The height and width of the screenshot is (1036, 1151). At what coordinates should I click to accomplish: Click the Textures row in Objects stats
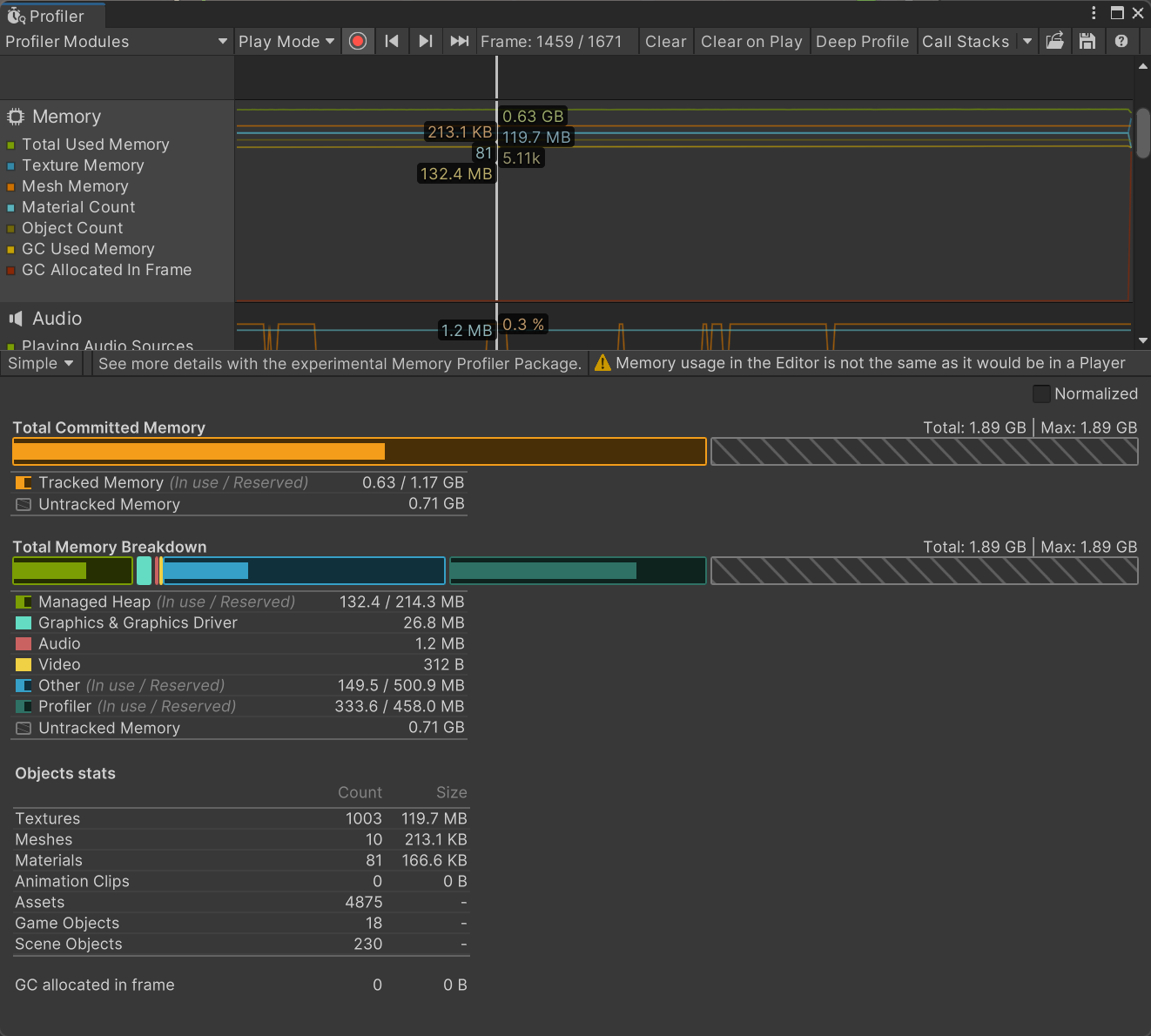click(x=241, y=818)
